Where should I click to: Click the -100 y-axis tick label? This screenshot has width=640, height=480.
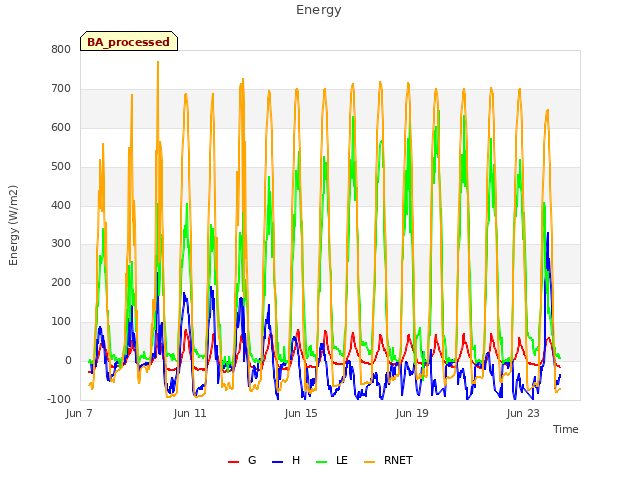coord(59,399)
